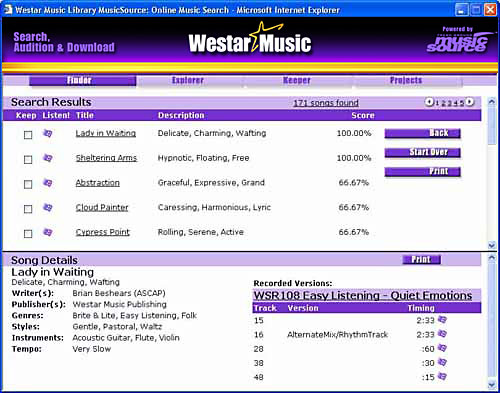500x393 pixels.
Task: Switch to the Finder tab
Action: point(83,81)
